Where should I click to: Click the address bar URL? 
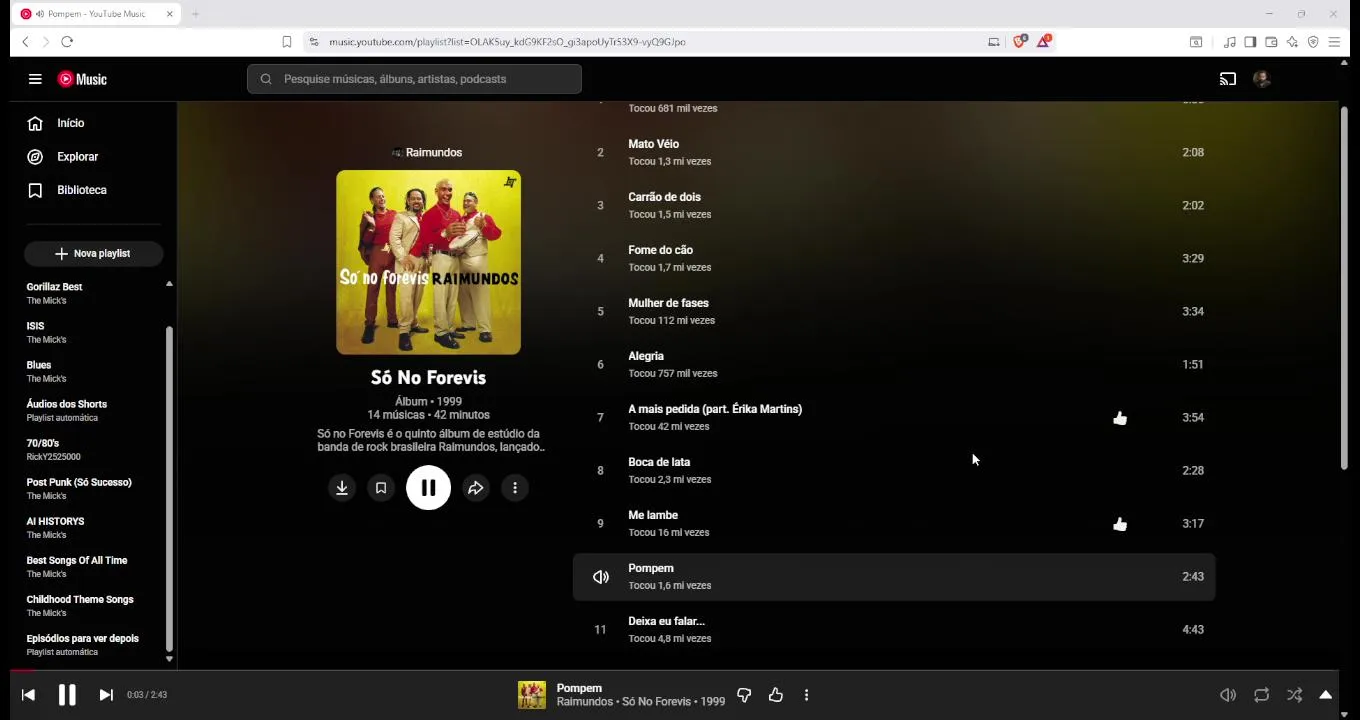tap(507, 42)
